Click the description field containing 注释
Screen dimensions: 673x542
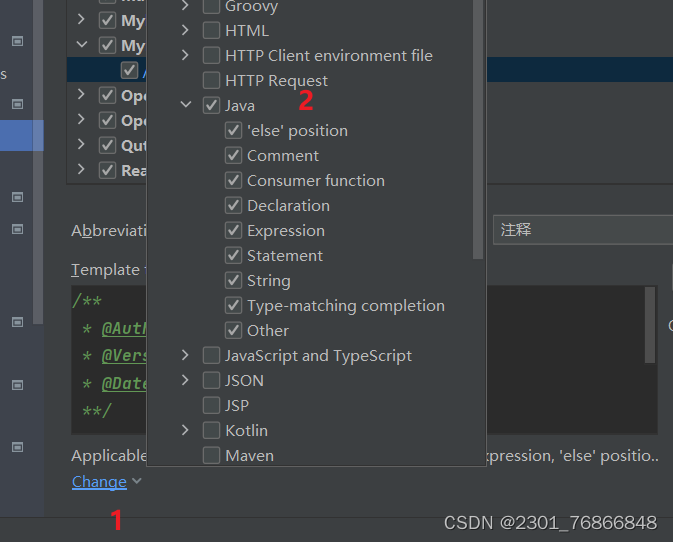tap(583, 230)
